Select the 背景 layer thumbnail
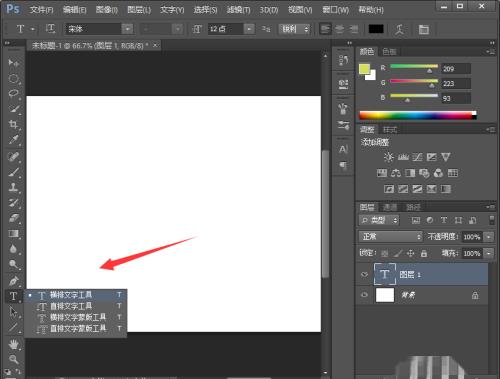Viewport: 500px width, 379px height. coord(385,295)
